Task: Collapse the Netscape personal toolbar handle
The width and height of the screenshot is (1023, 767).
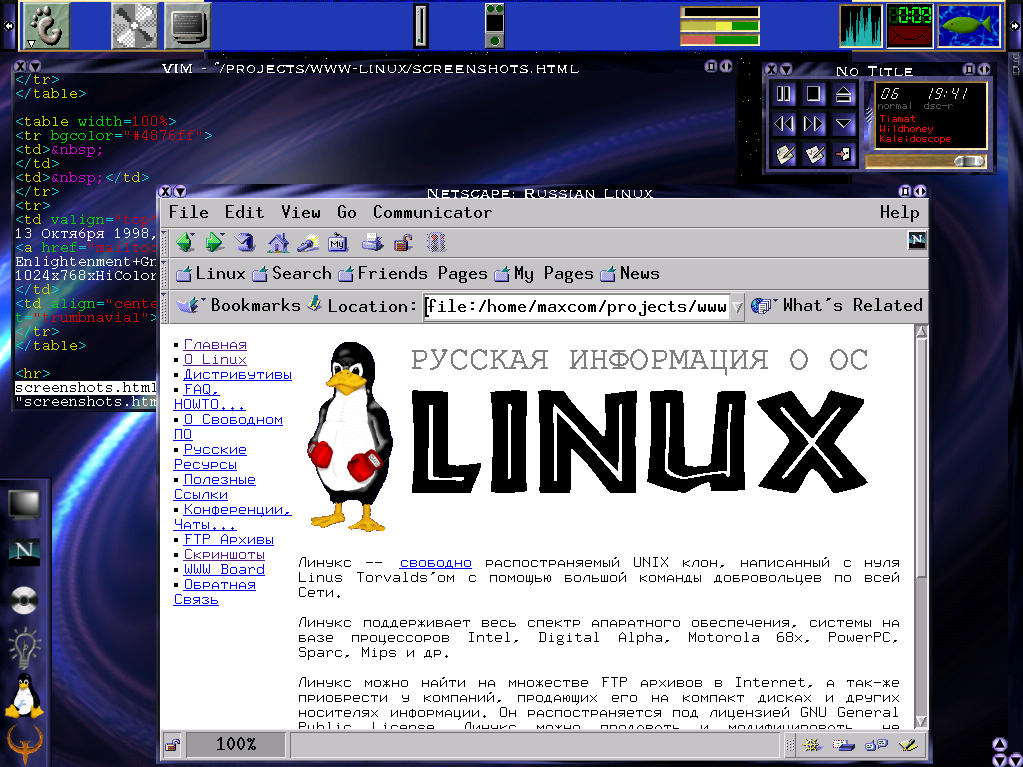Action: tap(164, 273)
